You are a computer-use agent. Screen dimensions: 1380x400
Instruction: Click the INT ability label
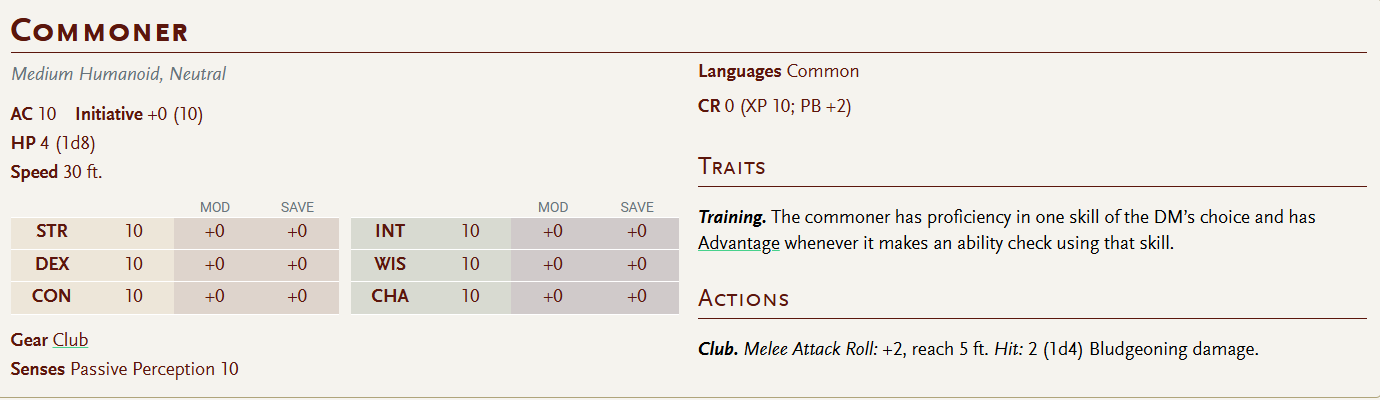(x=390, y=232)
